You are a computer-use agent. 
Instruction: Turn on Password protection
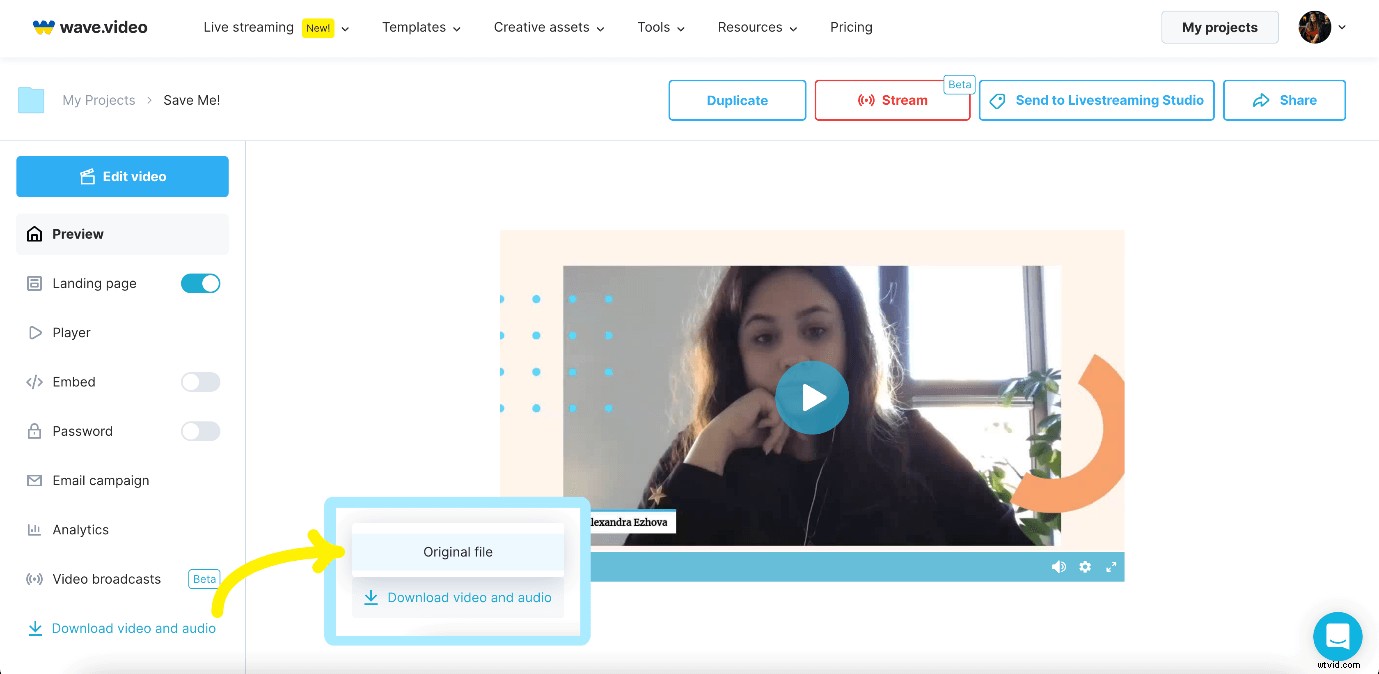[x=200, y=431]
